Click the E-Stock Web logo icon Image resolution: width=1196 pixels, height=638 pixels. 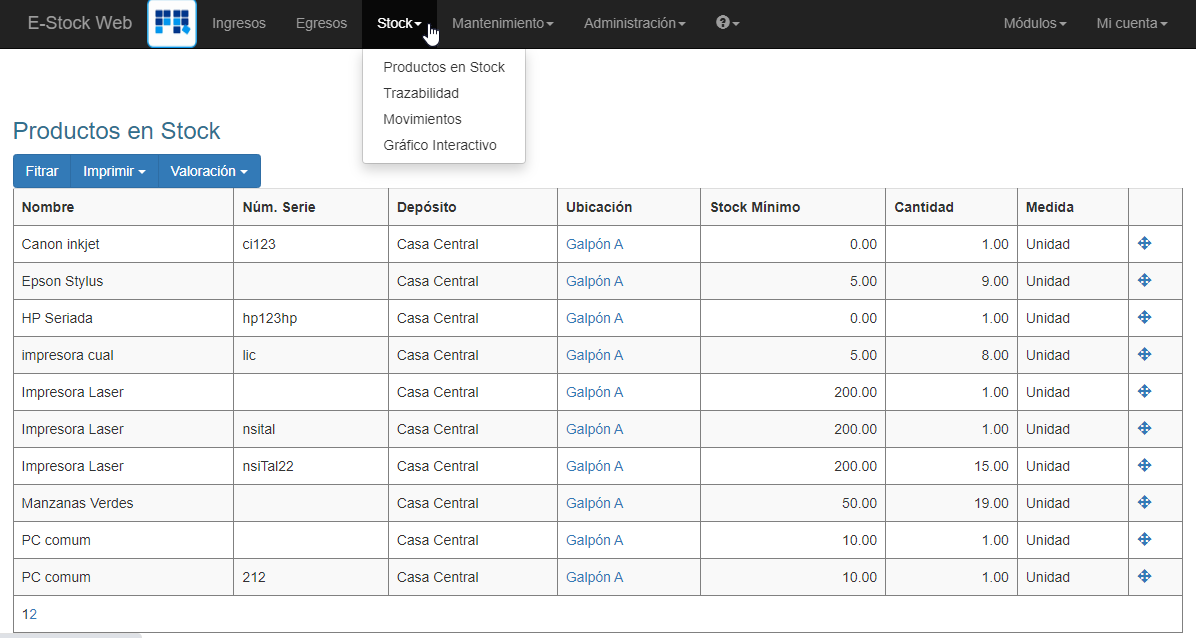[171, 23]
